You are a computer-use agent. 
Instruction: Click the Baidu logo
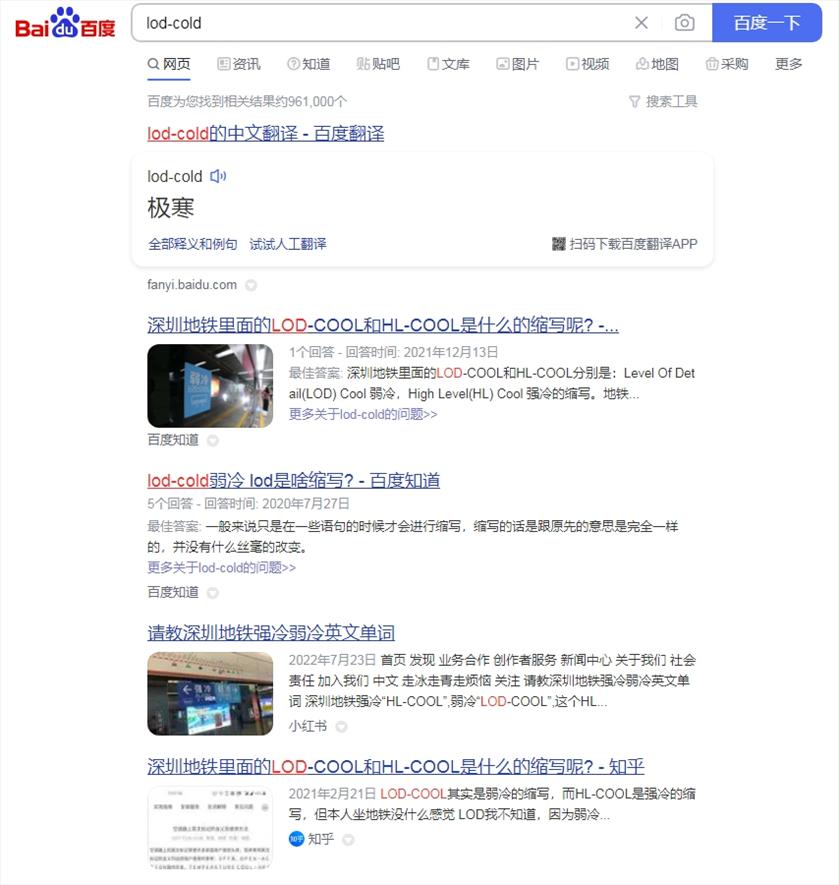coord(65,23)
